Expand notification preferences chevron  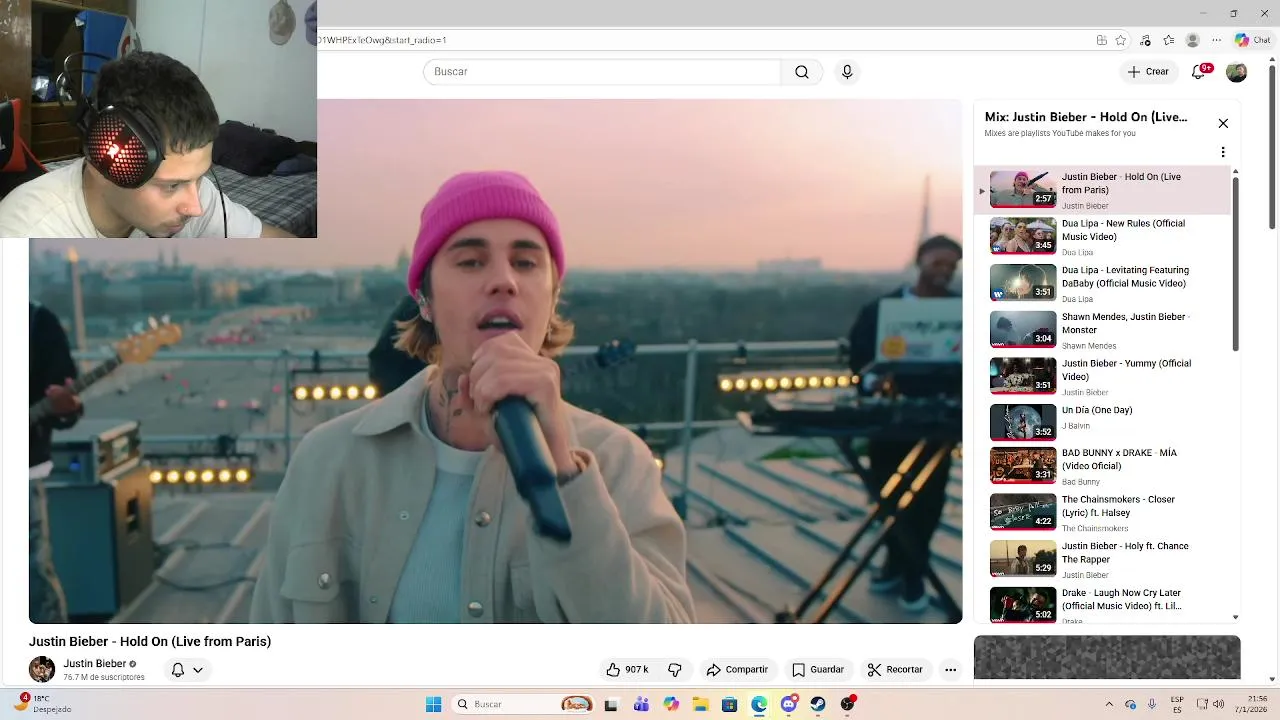click(198, 670)
